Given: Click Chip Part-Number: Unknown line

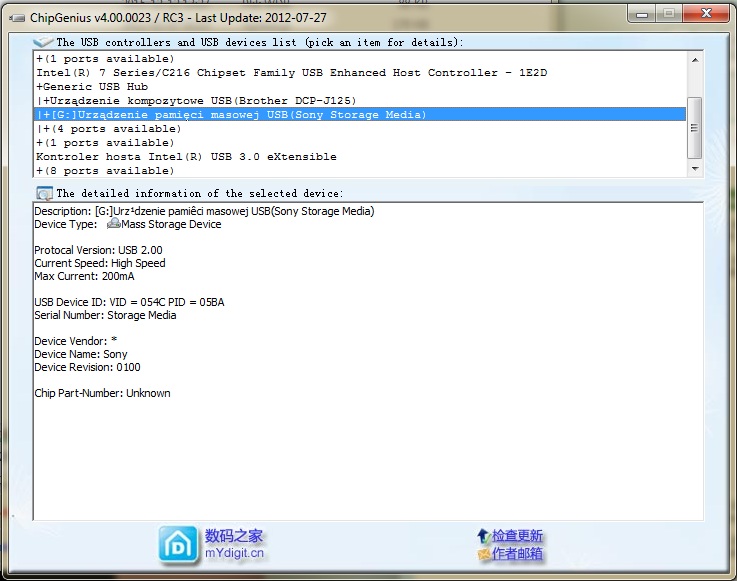Looking at the screenshot, I should [102, 393].
